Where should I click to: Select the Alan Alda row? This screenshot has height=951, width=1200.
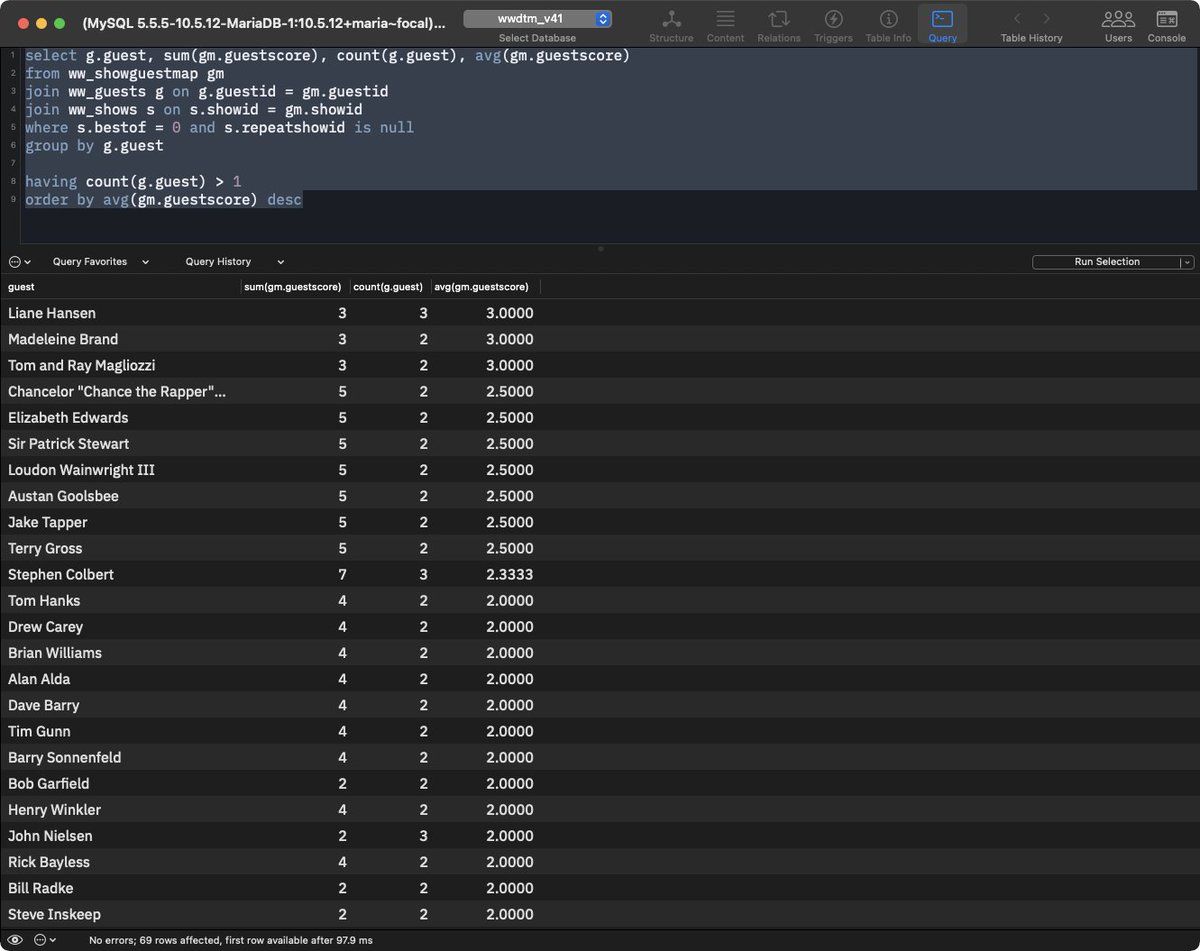coord(600,679)
